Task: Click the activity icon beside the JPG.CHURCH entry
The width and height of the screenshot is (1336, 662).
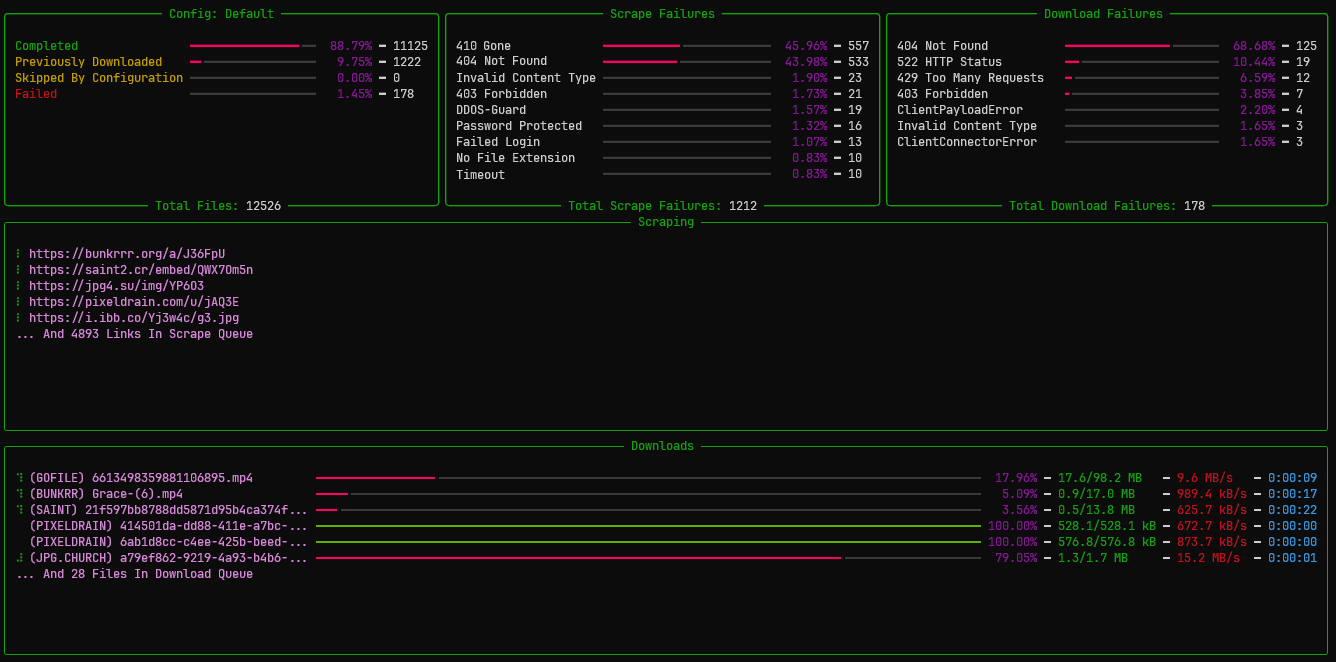Action: coord(17,557)
